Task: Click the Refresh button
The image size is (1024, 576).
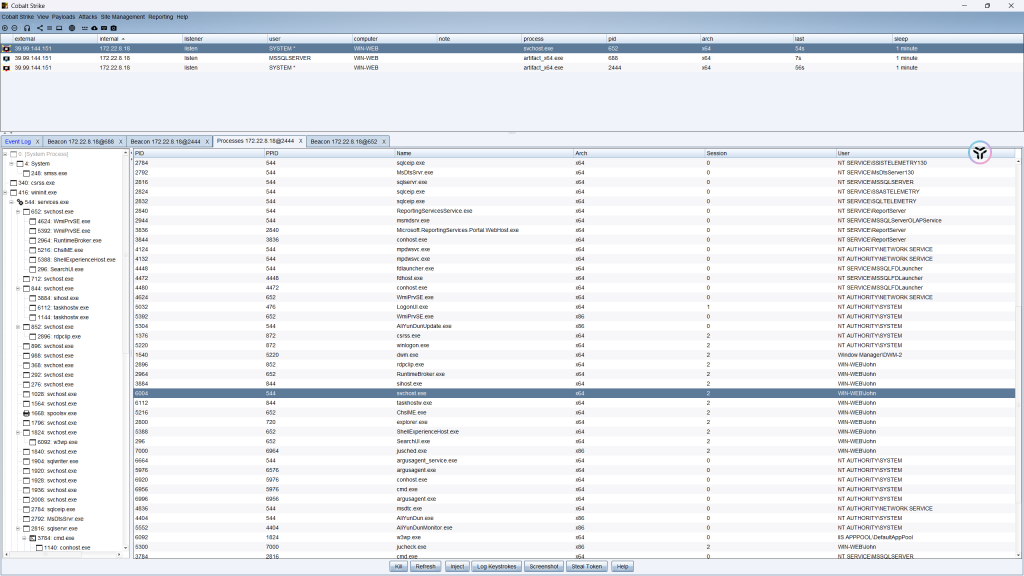Action: (425, 566)
